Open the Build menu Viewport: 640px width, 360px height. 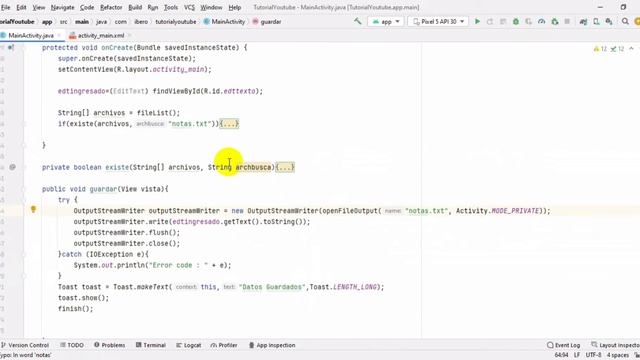point(135,7)
